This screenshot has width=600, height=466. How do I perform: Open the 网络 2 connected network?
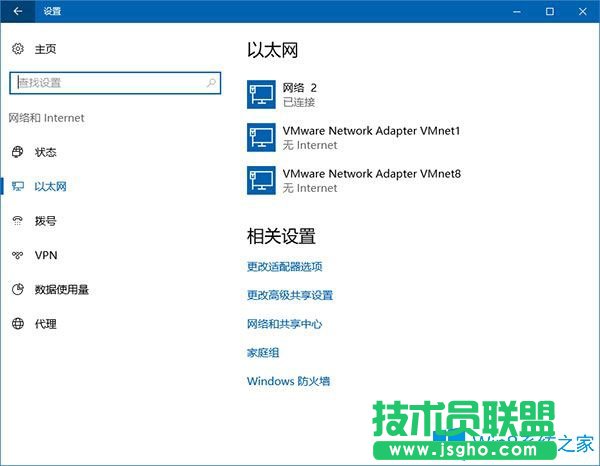(x=300, y=95)
